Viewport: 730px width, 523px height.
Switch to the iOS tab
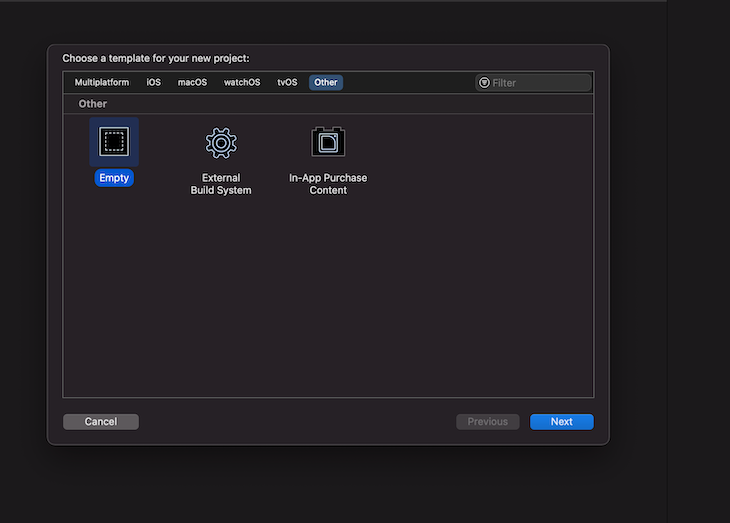click(154, 82)
